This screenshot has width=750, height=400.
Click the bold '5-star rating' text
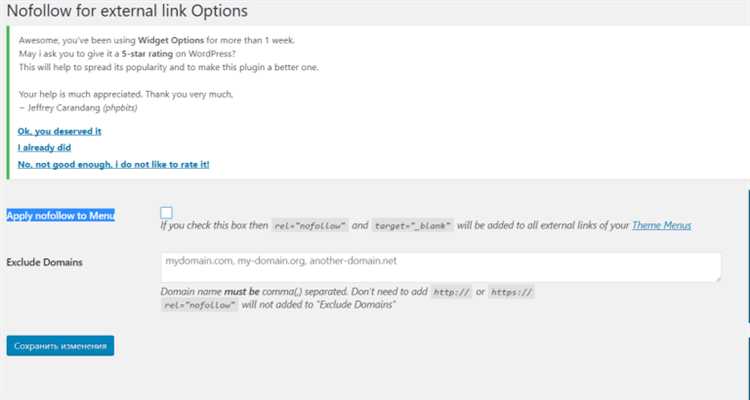tap(147, 54)
